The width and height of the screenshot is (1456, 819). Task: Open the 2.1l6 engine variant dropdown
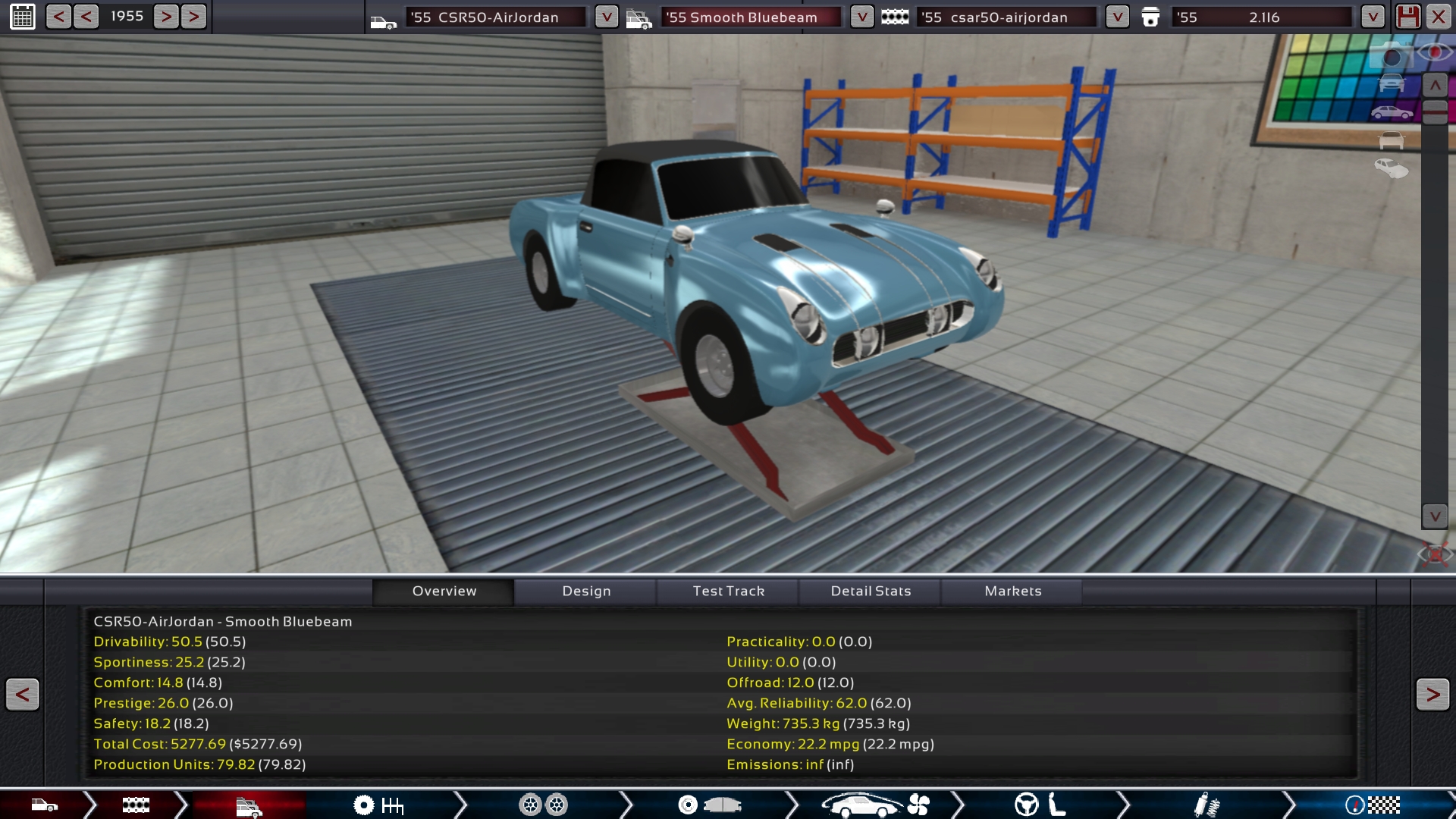click(1373, 17)
